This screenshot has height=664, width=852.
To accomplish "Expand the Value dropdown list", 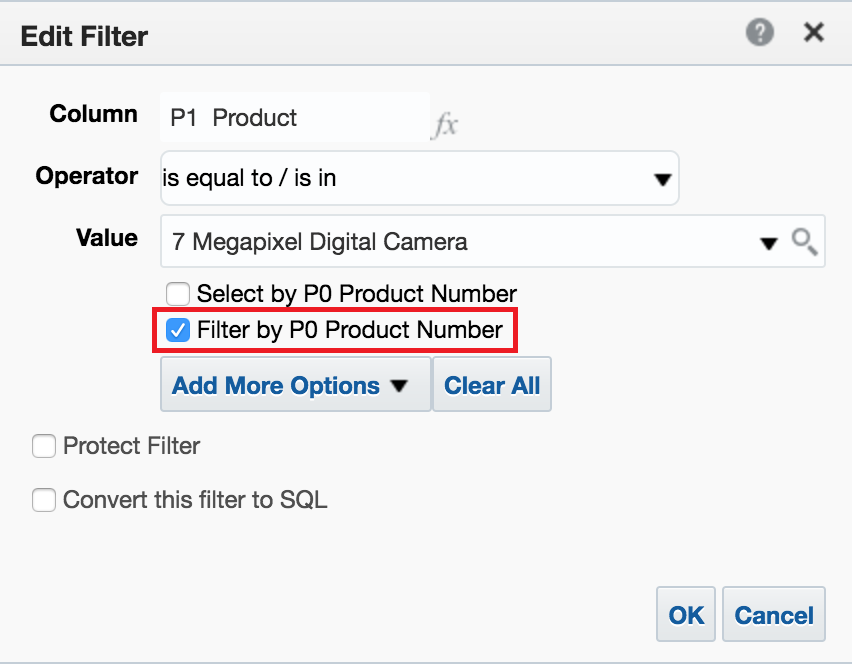I will 769,242.
